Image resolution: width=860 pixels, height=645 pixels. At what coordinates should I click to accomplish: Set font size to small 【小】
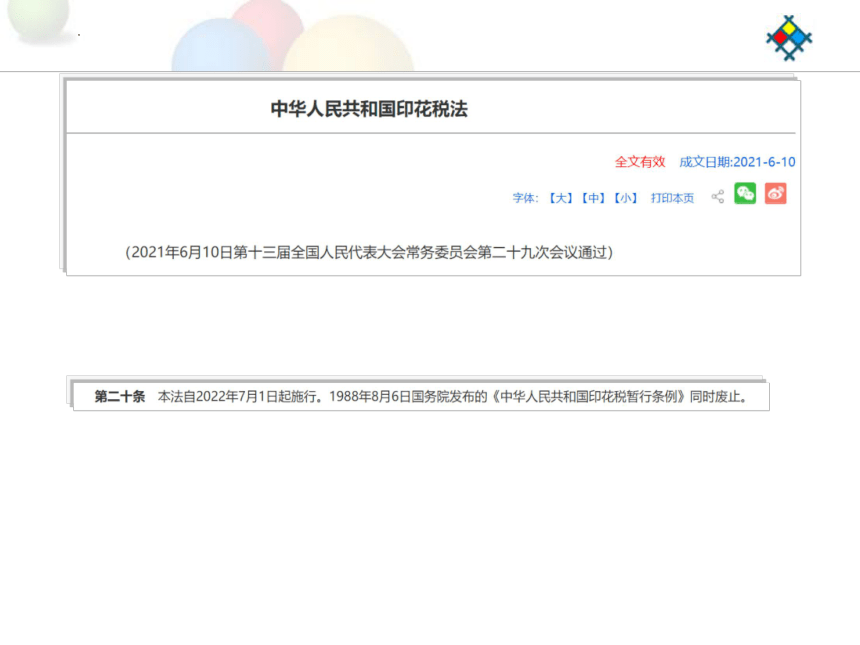(x=625, y=198)
